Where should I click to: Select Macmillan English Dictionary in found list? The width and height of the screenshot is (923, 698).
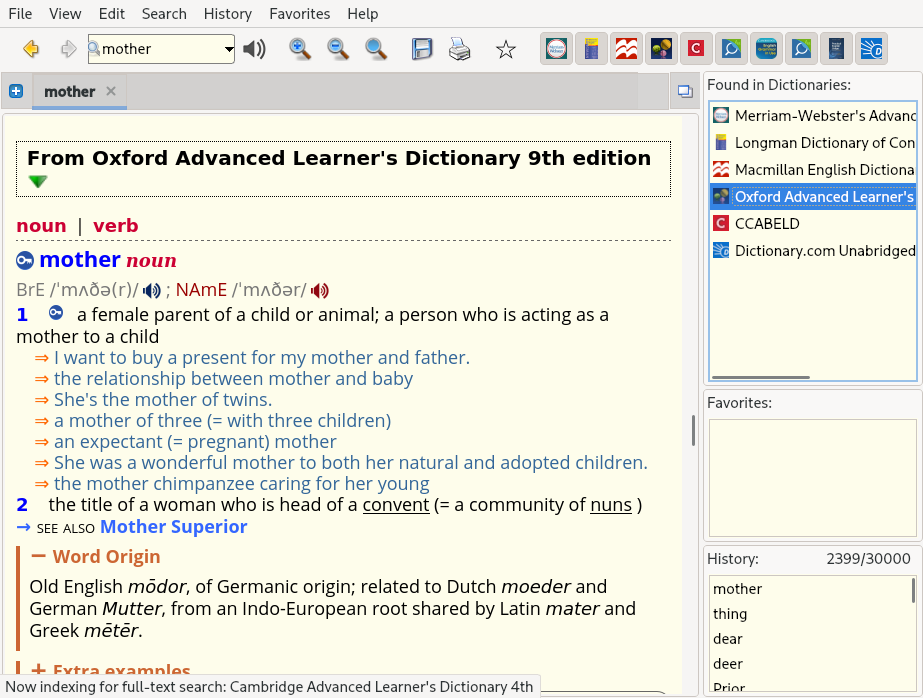(814, 169)
